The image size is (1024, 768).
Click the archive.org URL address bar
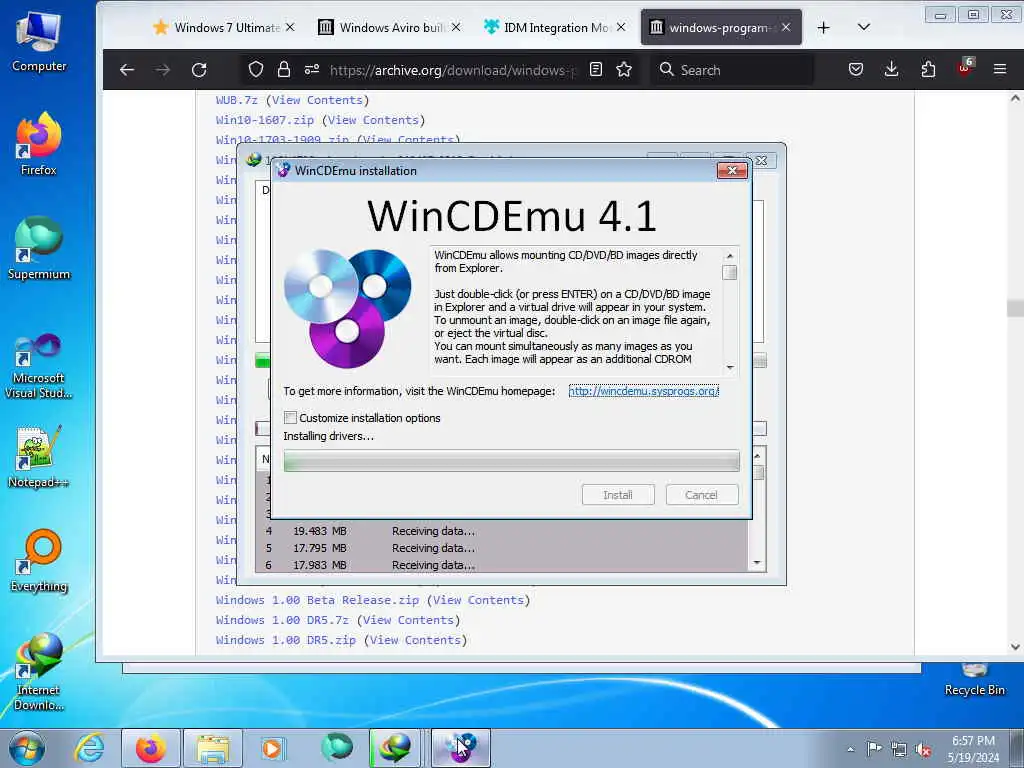(x=452, y=70)
